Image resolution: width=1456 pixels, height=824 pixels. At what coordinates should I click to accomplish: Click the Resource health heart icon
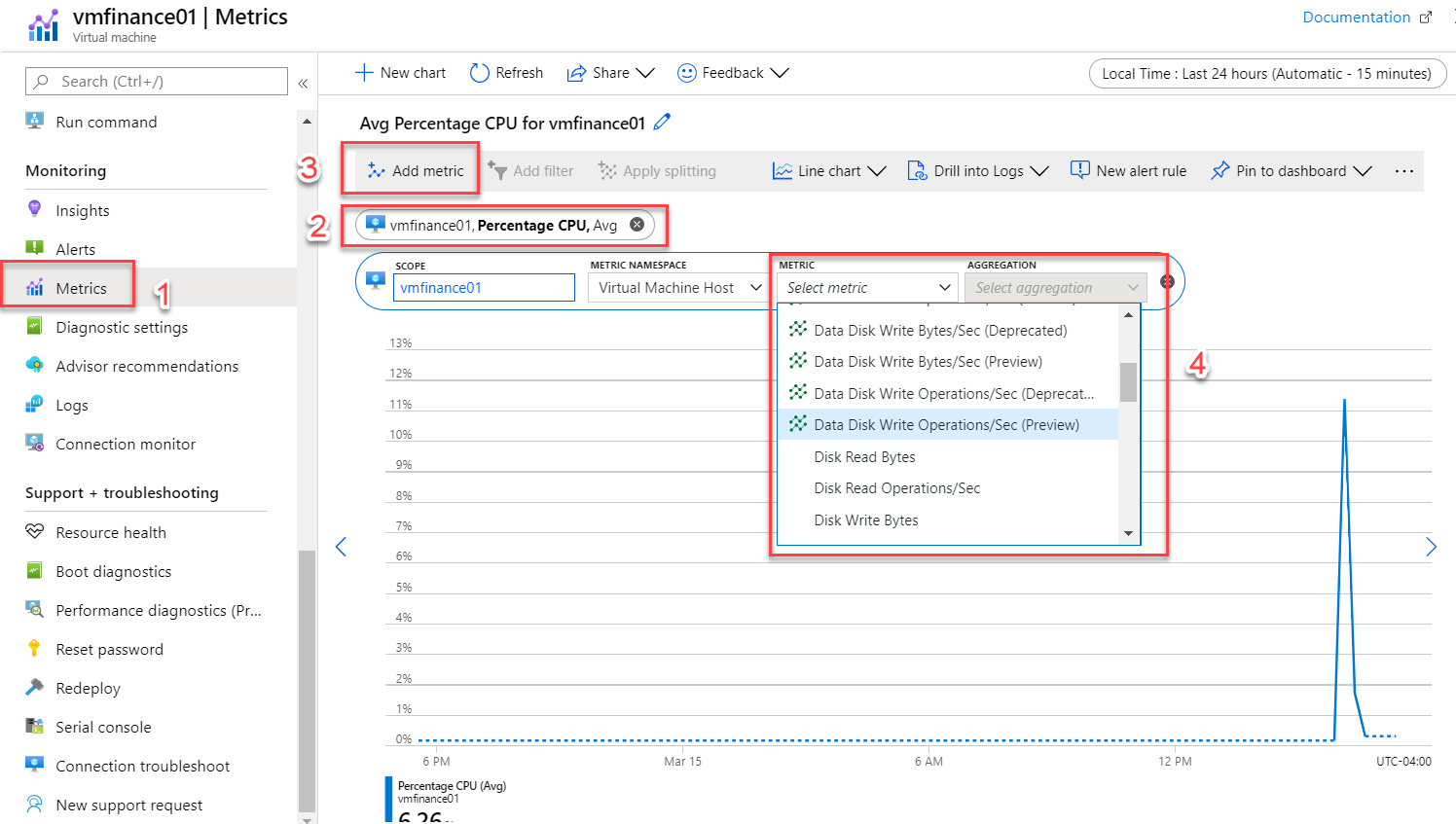[x=35, y=531]
